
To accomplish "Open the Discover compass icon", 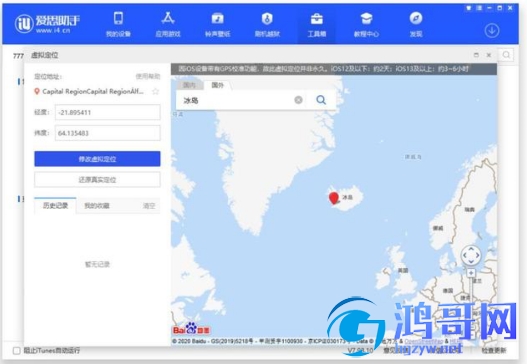I will coord(416,18).
